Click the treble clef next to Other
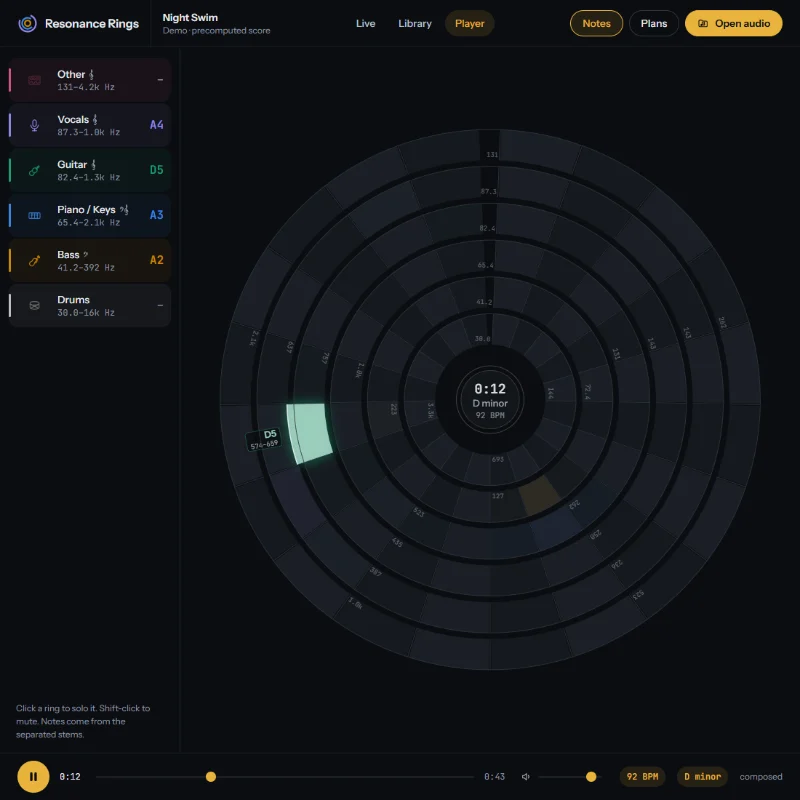800x800 pixels. (x=91, y=74)
